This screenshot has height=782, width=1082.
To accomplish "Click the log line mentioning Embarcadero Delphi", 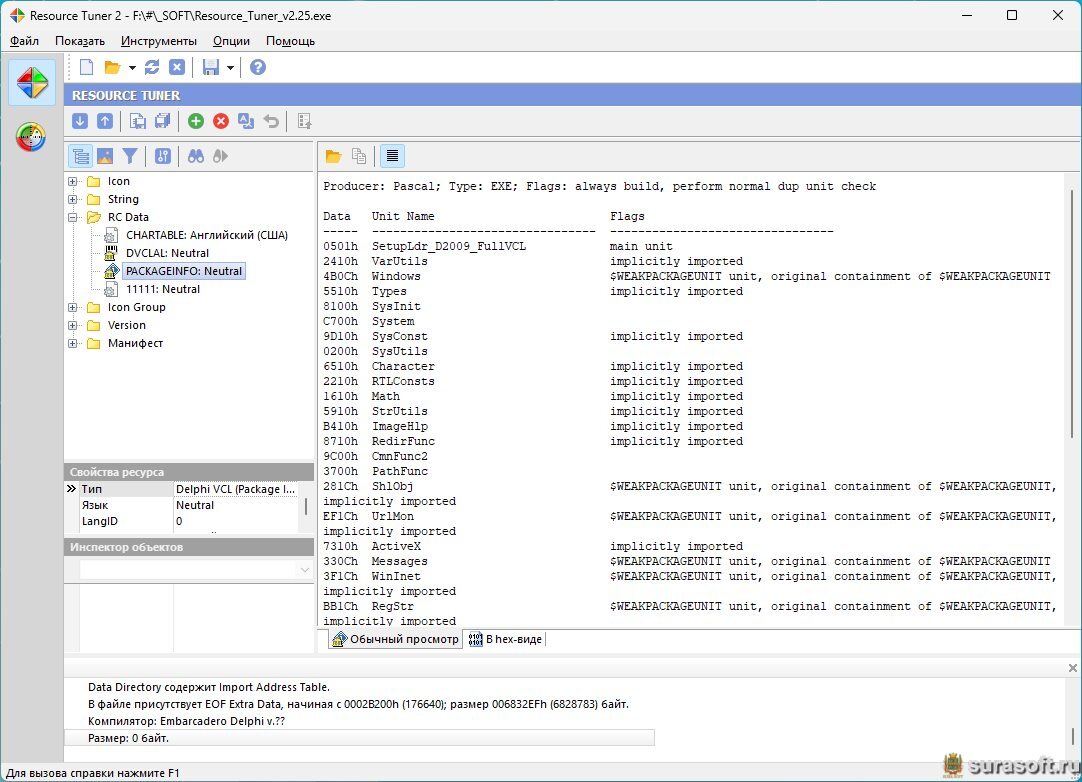I will pos(186,721).
